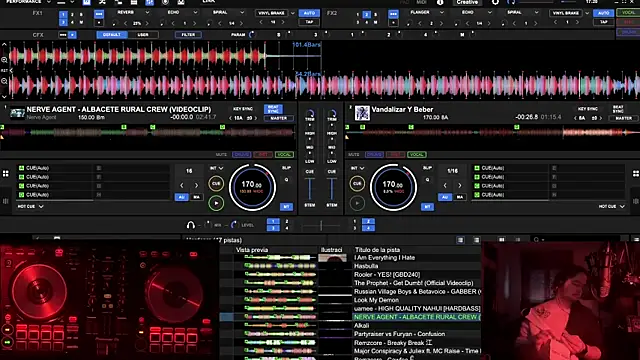Screen dimensions: 640x360
Task: Open the INT mode dropdown on deck 2
Action: click(x=357, y=168)
